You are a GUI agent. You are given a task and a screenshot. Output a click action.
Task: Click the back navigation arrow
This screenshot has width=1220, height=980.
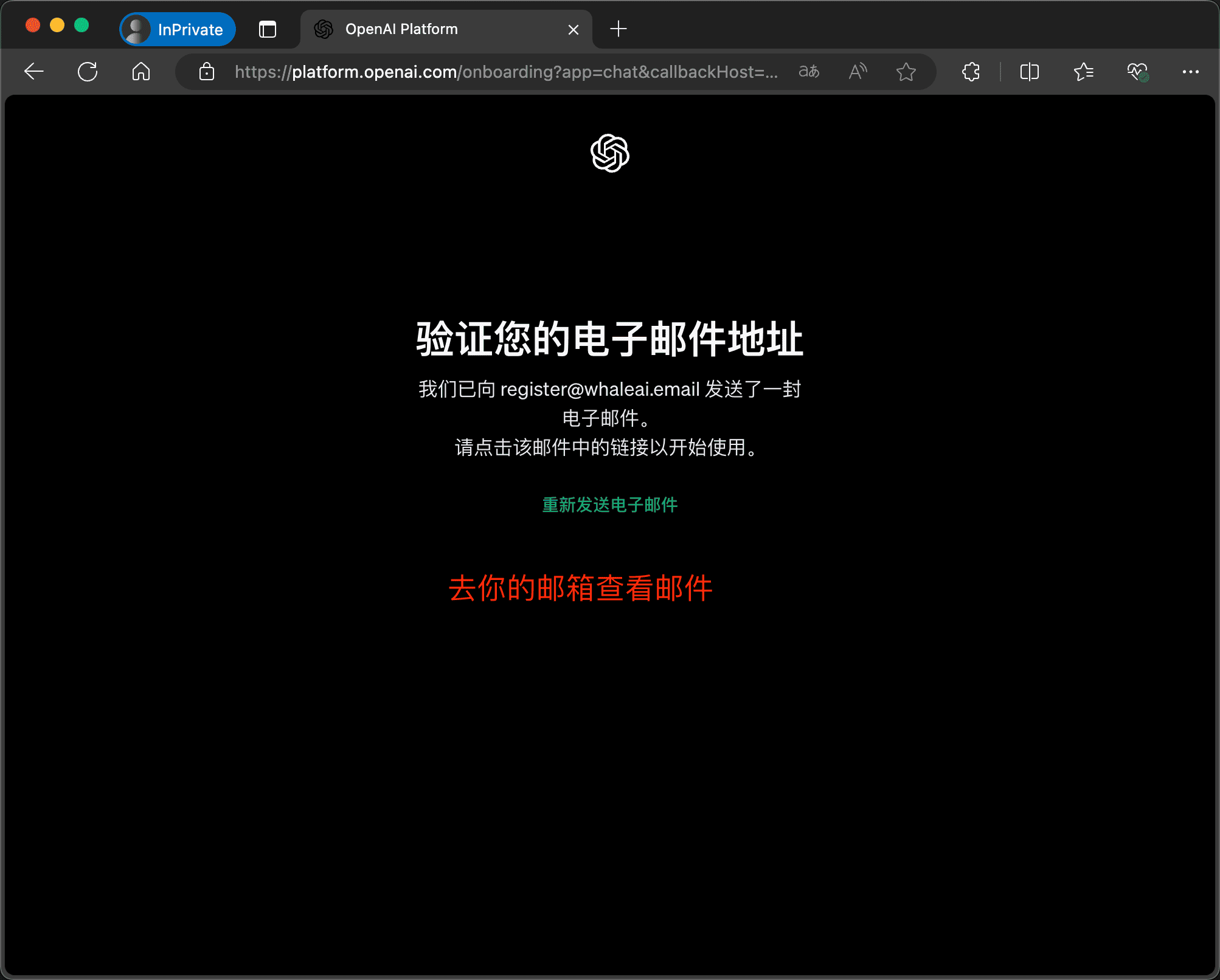pos(34,72)
